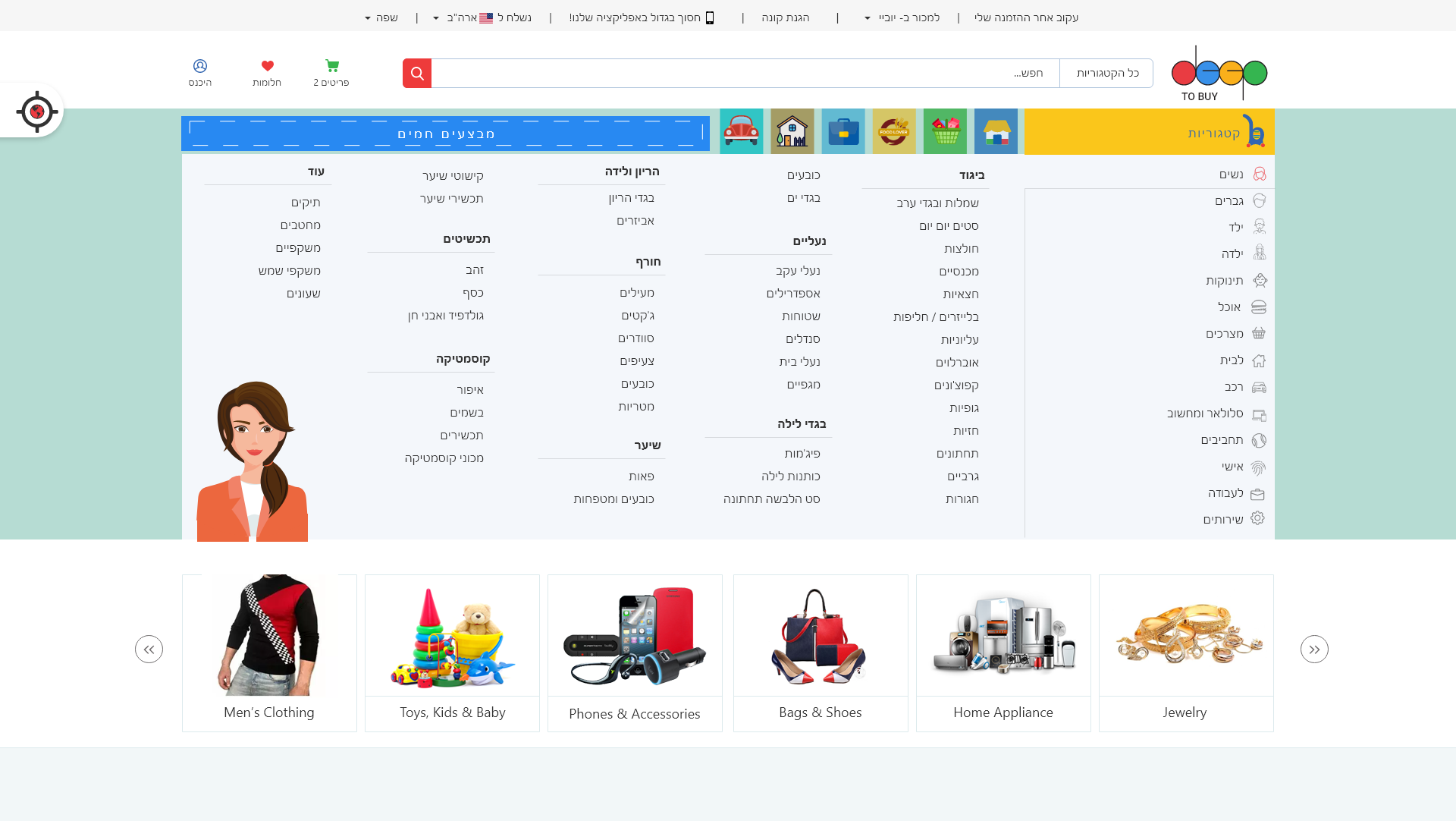This screenshot has width=1456, height=821.
Task: Open the order tracking link
Action: point(1026,17)
